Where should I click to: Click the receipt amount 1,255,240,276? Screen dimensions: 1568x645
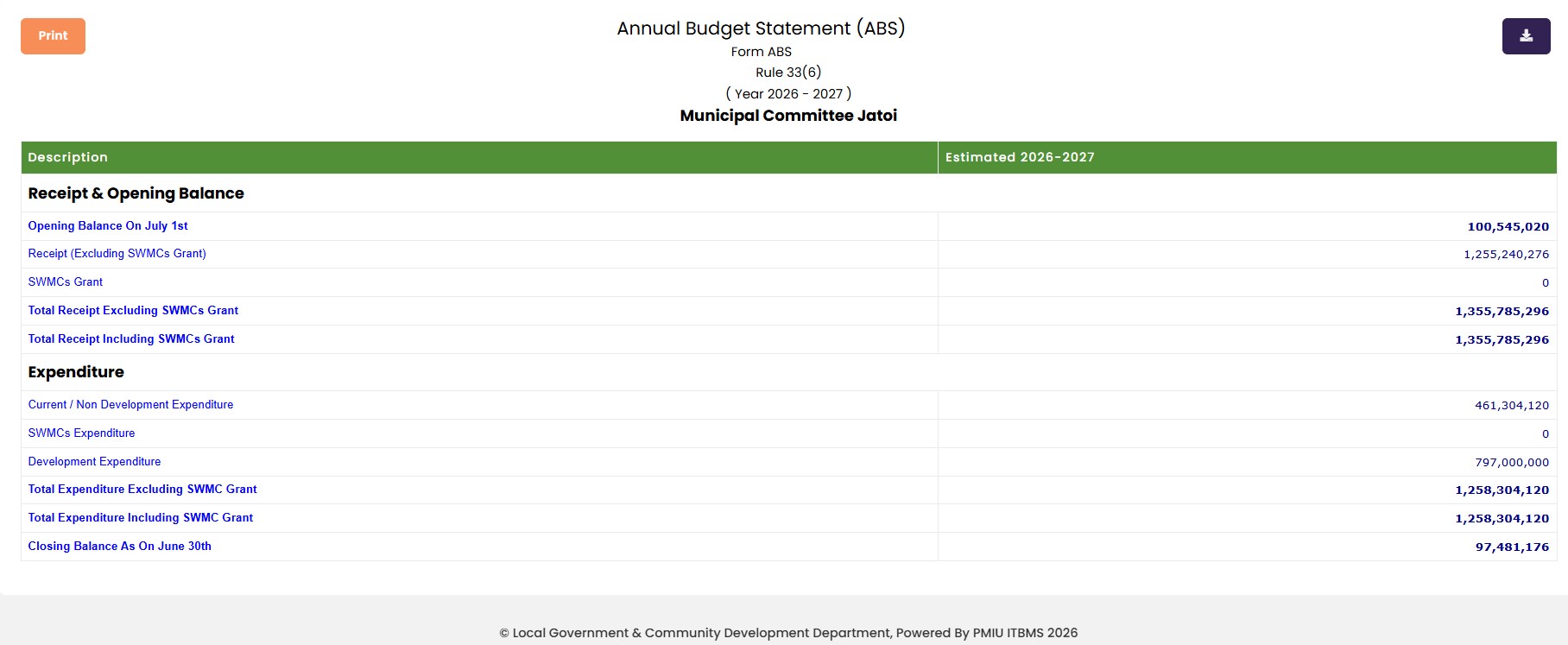pos(1506,254)
